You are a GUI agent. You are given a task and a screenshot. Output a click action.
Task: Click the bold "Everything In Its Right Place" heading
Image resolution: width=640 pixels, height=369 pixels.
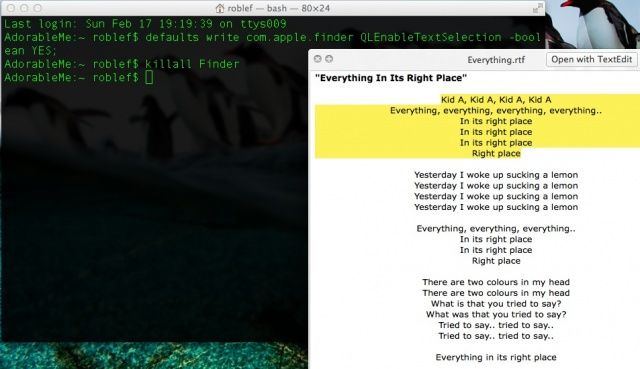point(391,78)
